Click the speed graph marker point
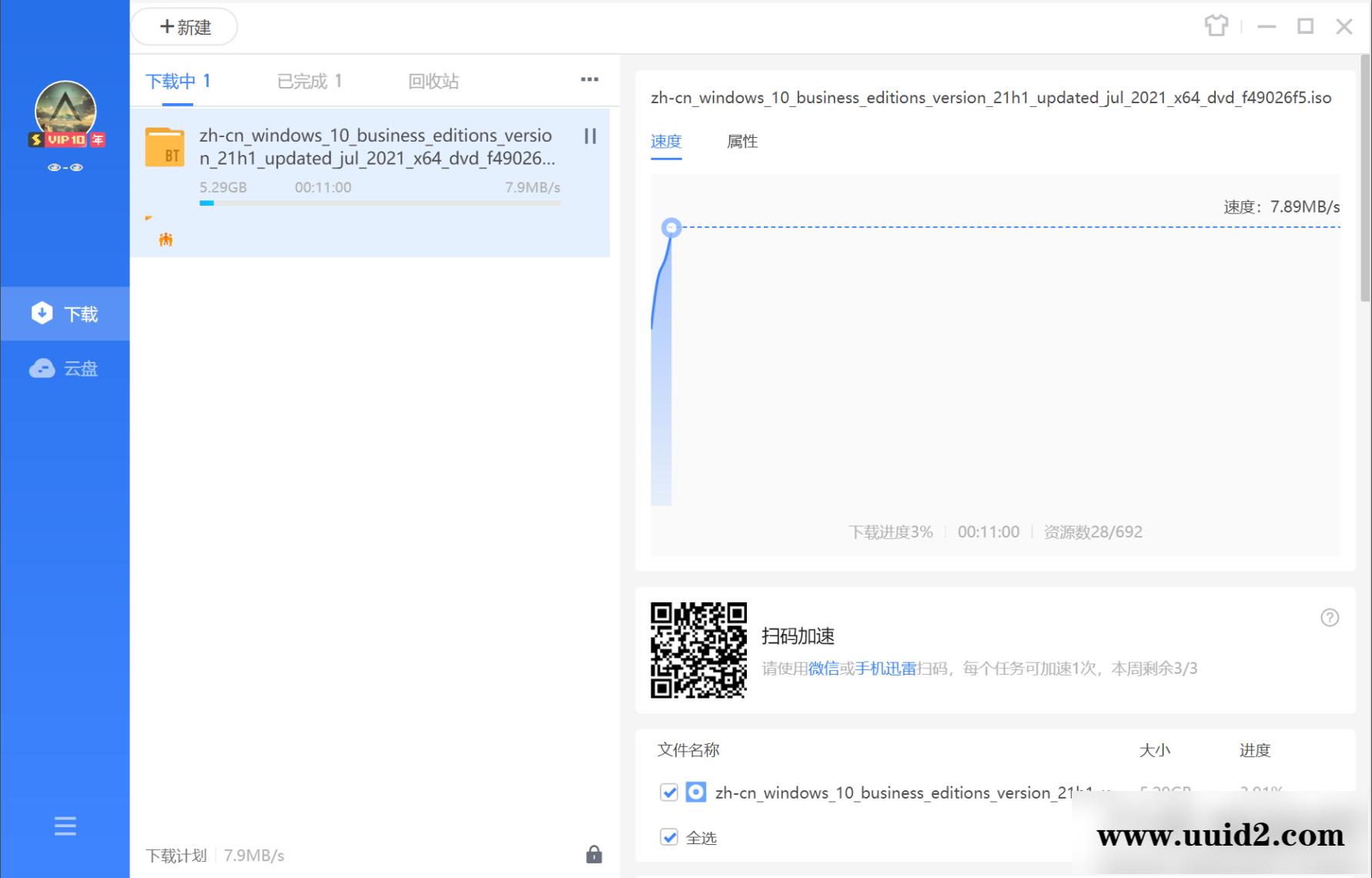Viewport: 1372px width, 878px height. (x=671, y=227)
